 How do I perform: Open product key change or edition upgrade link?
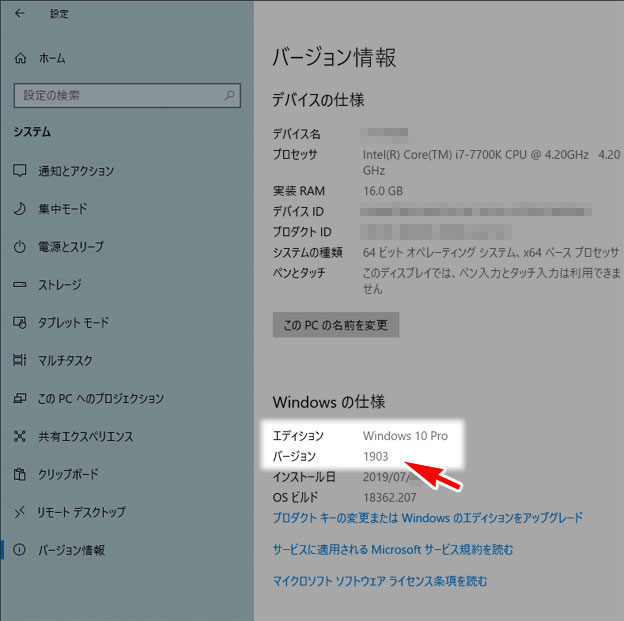click(x=428, y=518)
